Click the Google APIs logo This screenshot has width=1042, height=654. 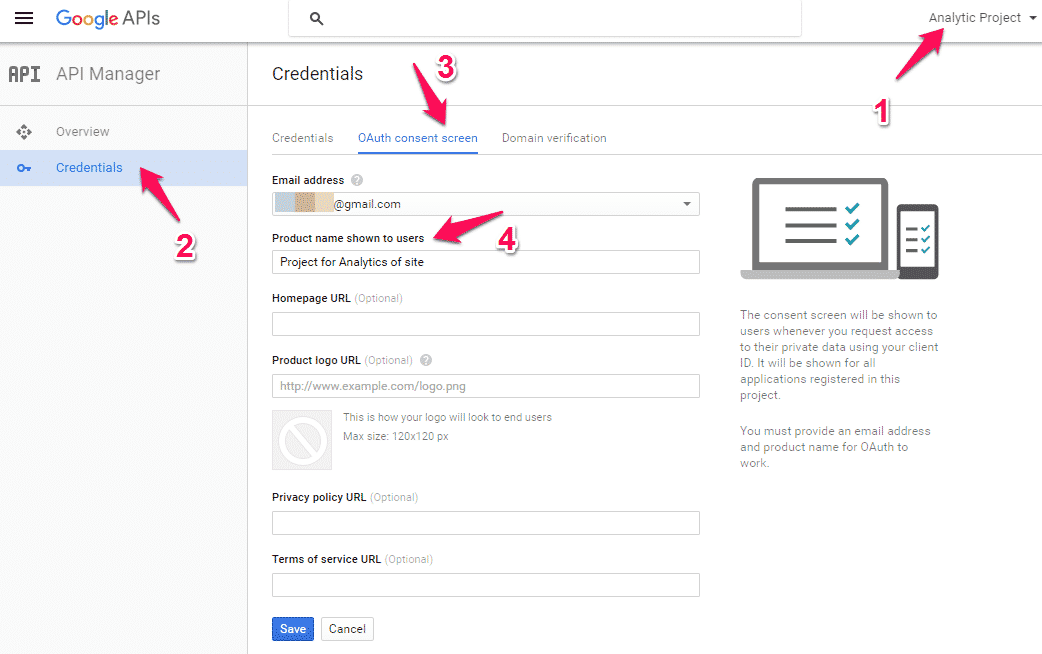point(108,18)
